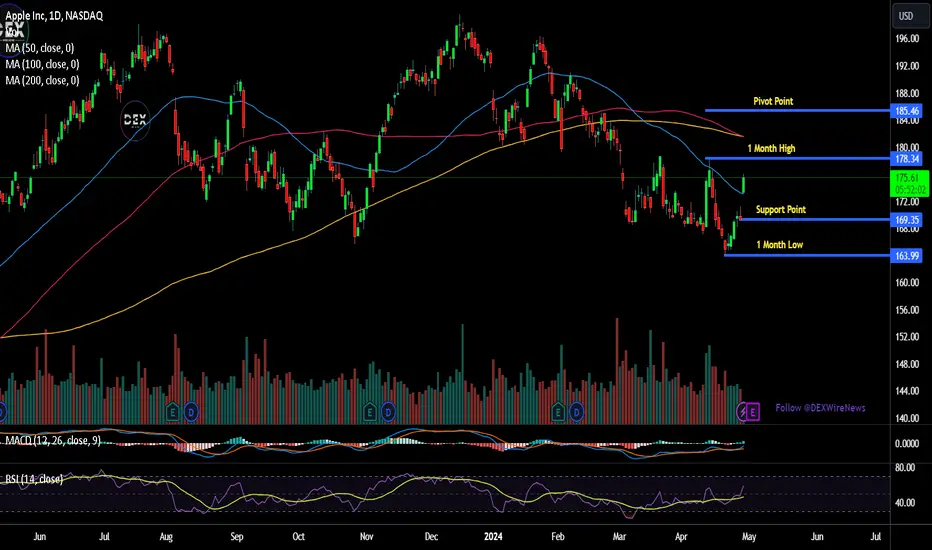This screenshot has width=932, height=550.
Task: Click the 178.34 price tag
Action: [907, 159]
